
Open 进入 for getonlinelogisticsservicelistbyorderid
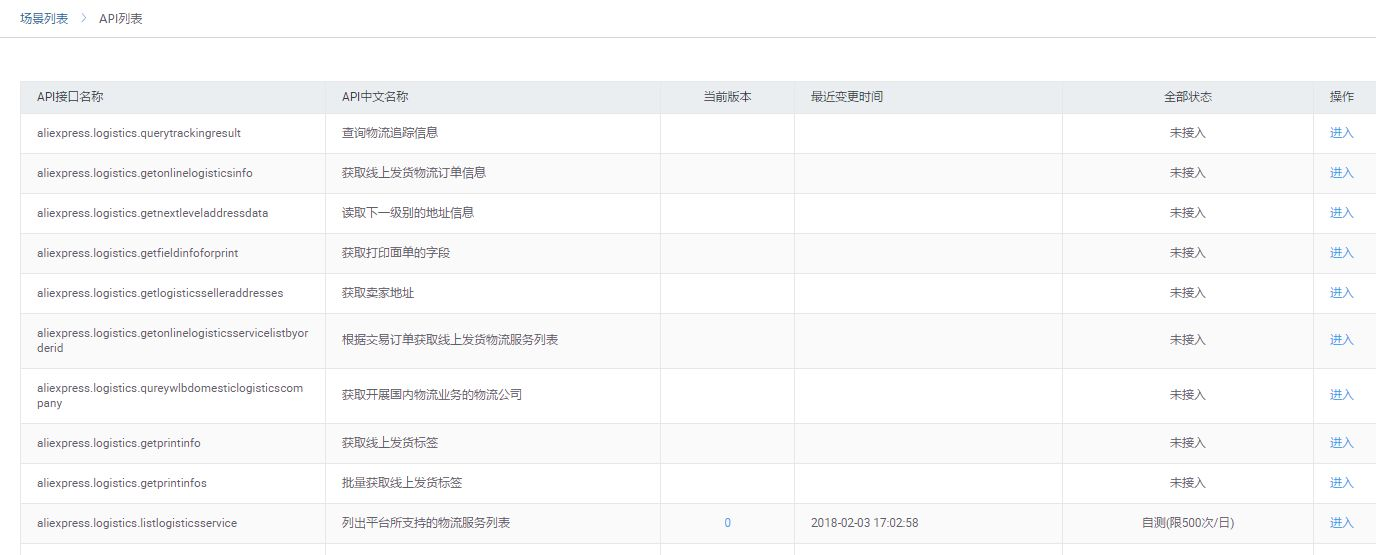pos(1341,340)
